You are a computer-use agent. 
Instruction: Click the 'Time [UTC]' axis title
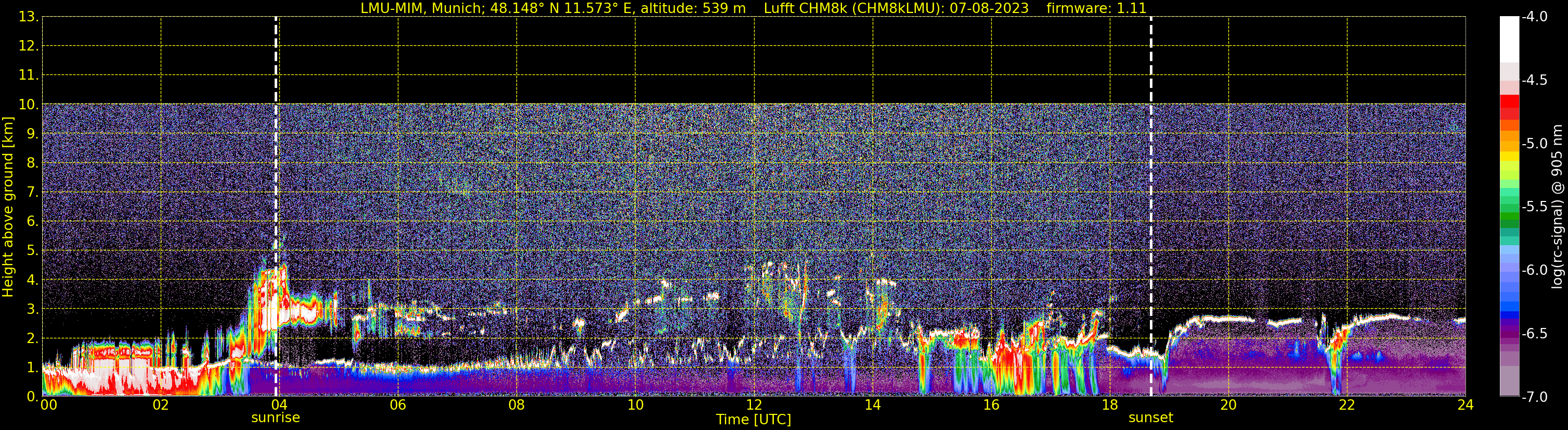pos(754,420)
